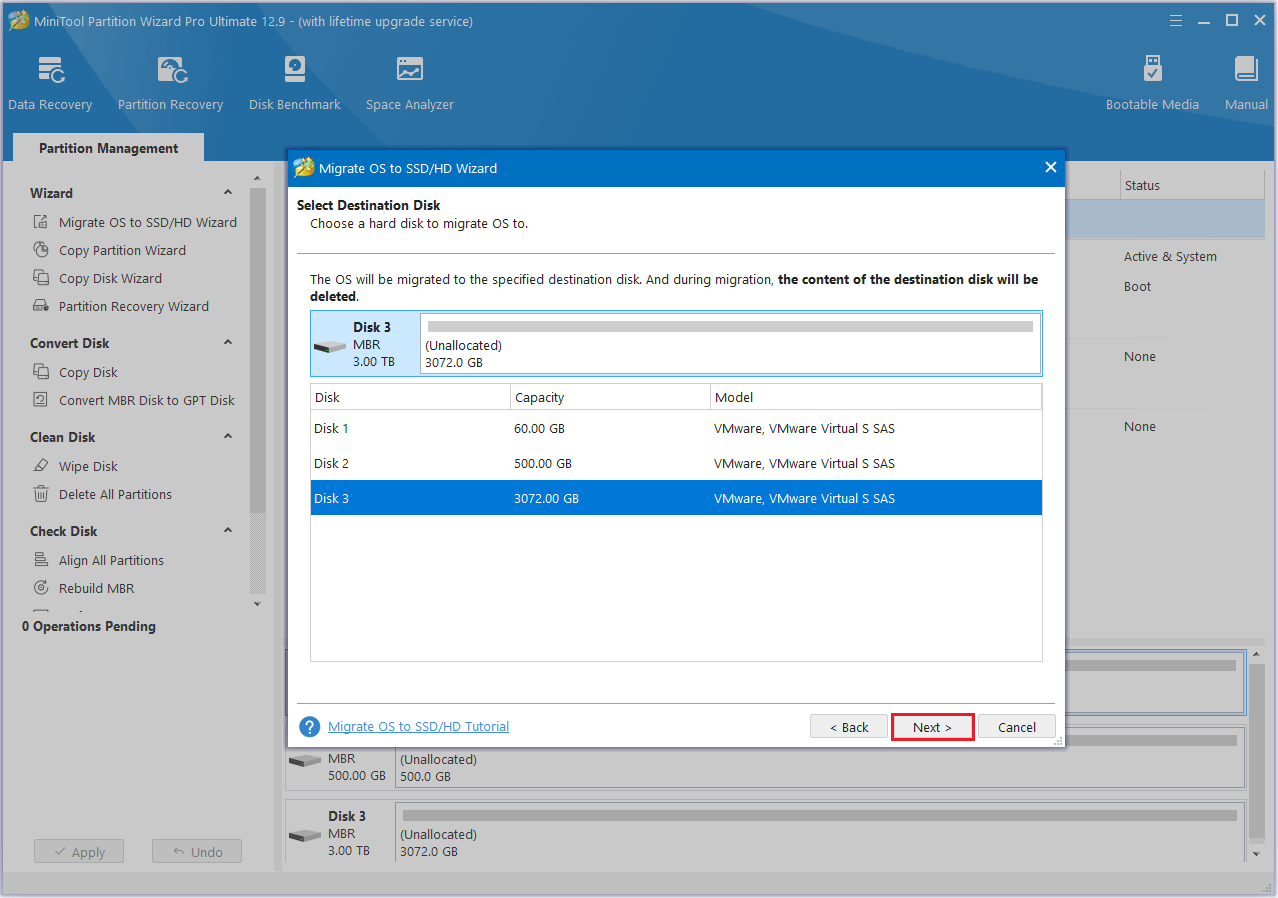Collapse the Convert Disk section
The width and height of the screenshot is (1278, 898).
pos(228,342)
